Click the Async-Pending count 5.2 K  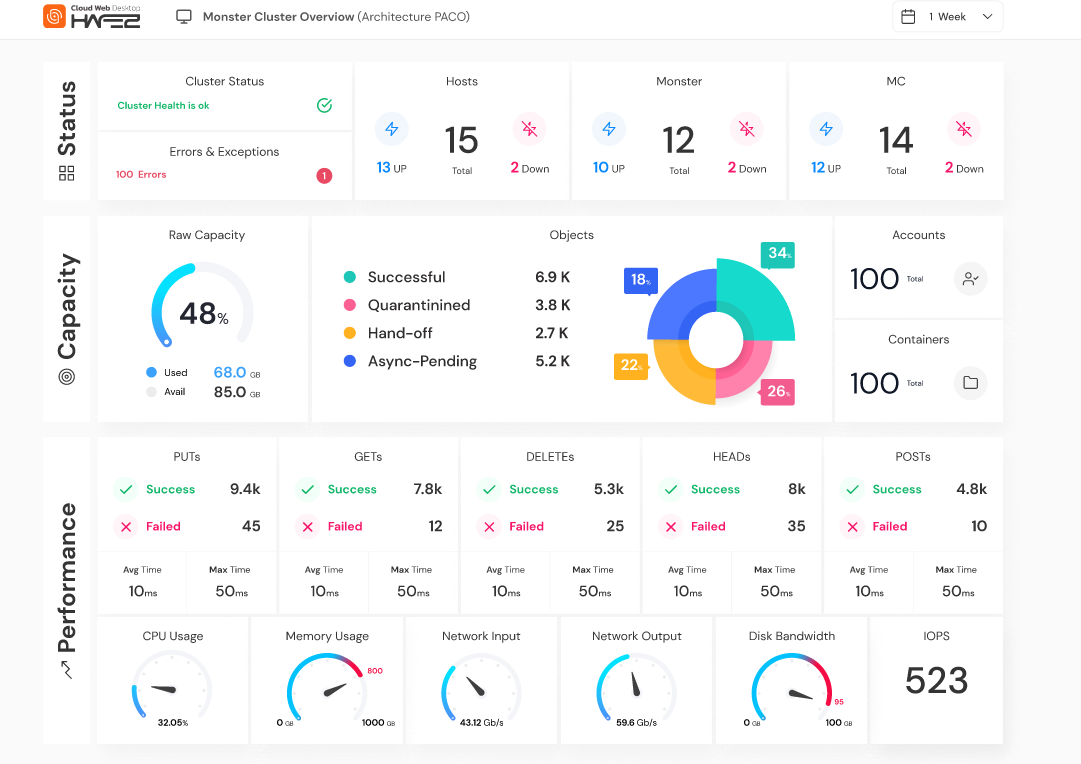click(552, 361)
